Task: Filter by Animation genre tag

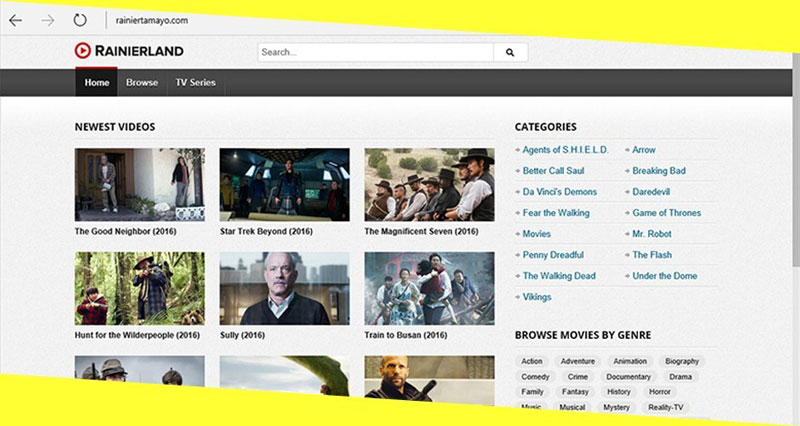Action: (629, 361)
